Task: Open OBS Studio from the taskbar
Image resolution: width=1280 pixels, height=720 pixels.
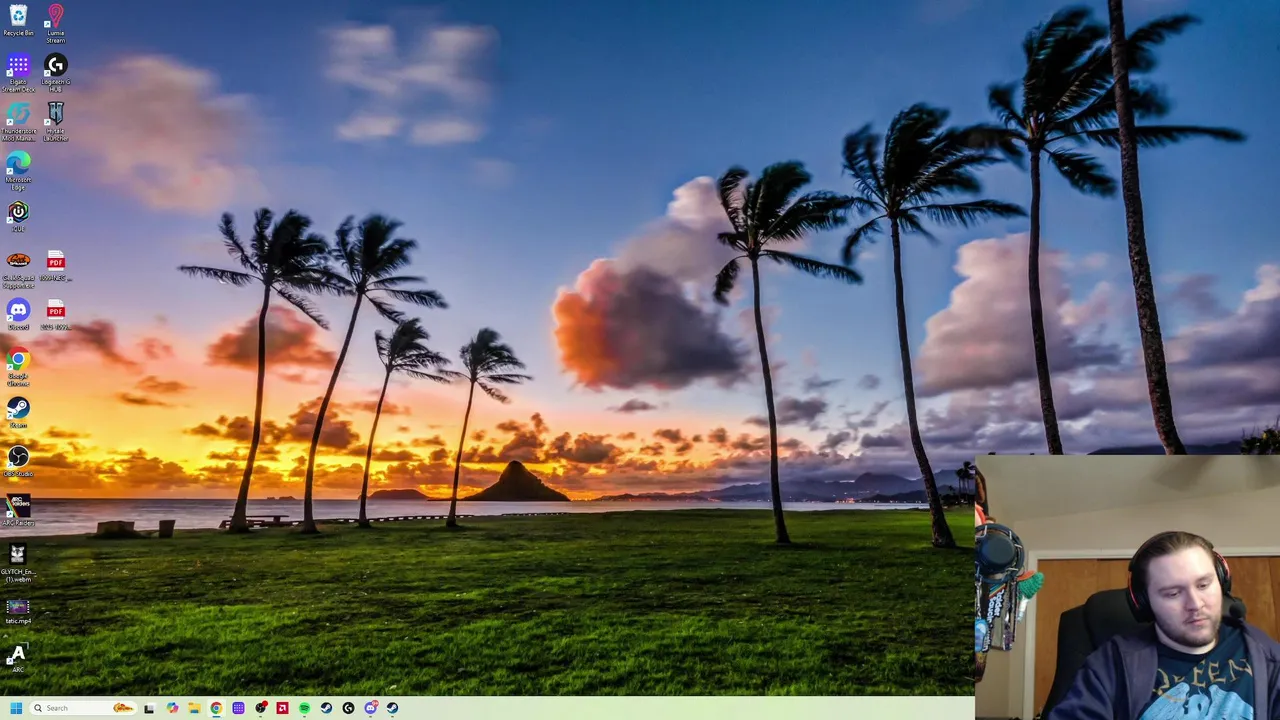Action: point(260,708)
